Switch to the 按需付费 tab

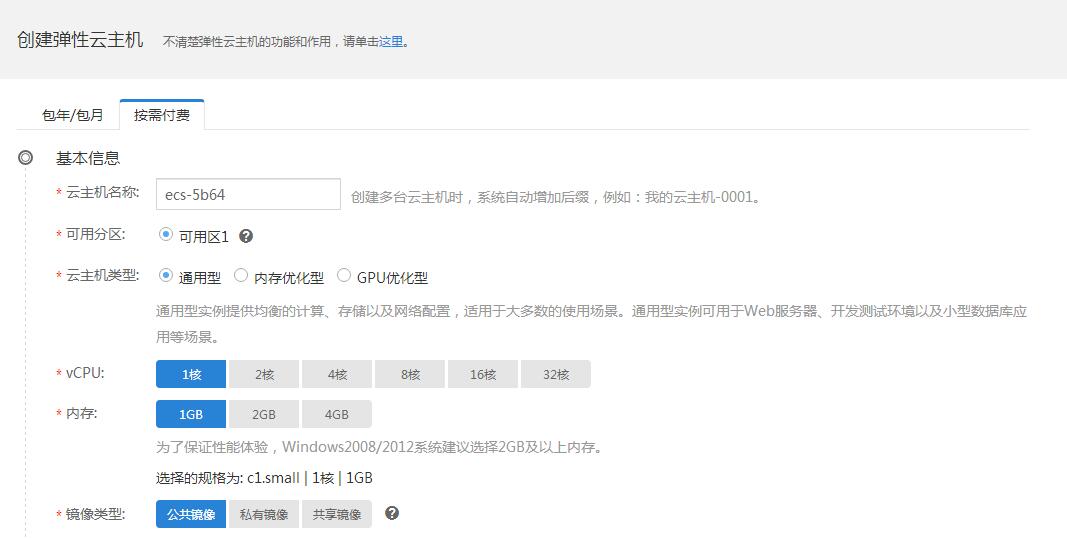[161, 115]
